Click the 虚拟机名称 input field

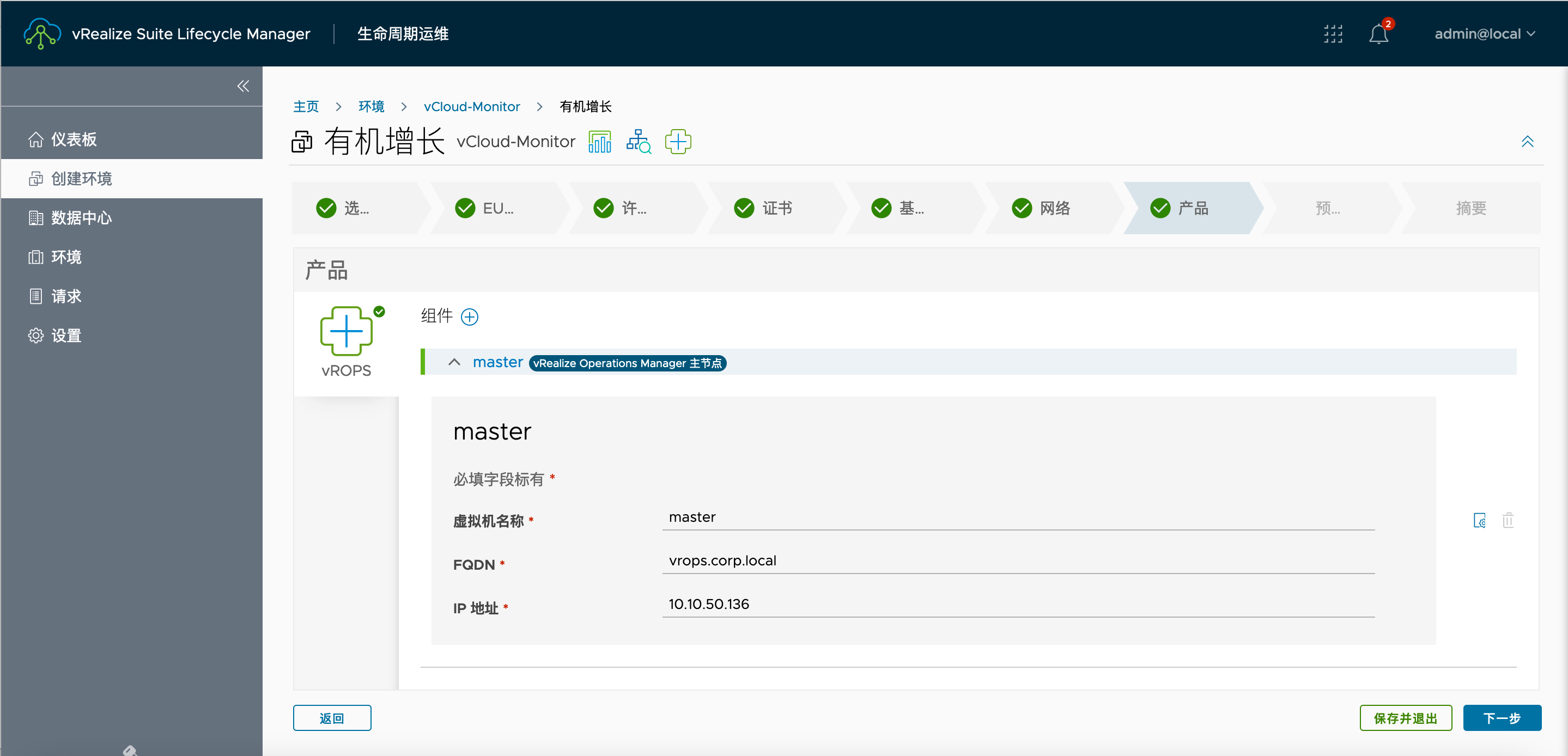(x=1018, y=517)
